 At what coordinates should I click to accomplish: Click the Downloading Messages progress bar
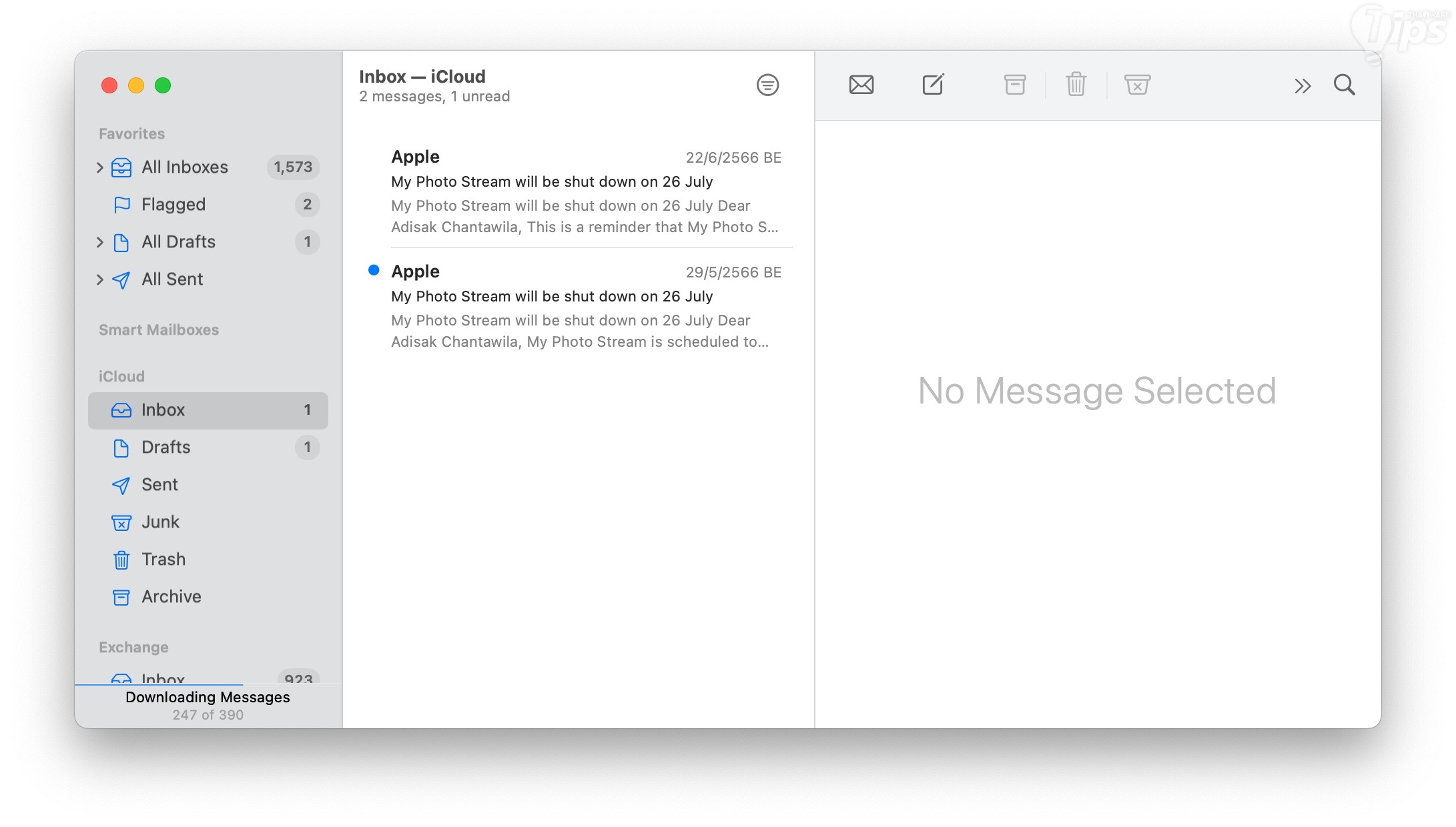(x=159, y=685)
